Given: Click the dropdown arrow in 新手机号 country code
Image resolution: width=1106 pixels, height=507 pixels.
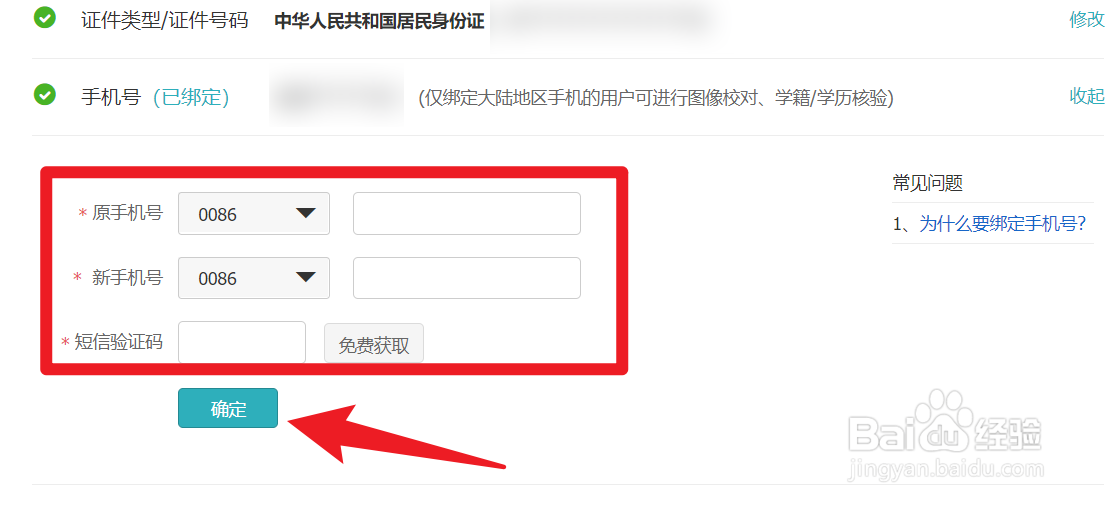Looking at the screenshot, I should 305,277.
